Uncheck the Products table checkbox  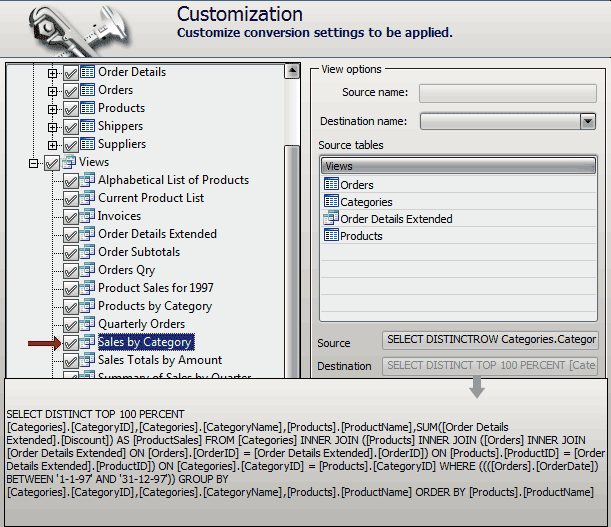(71, 109)
